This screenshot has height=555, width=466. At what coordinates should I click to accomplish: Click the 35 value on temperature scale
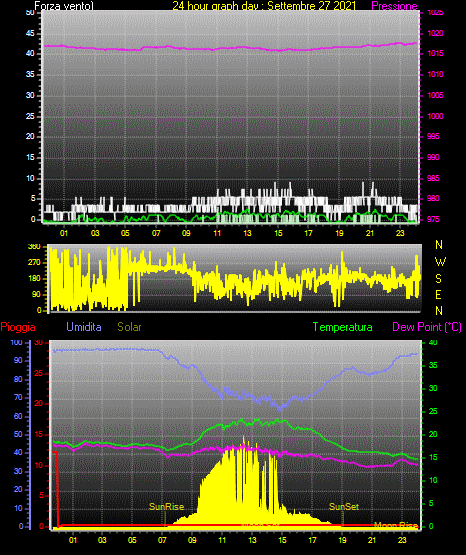(433, 365)
